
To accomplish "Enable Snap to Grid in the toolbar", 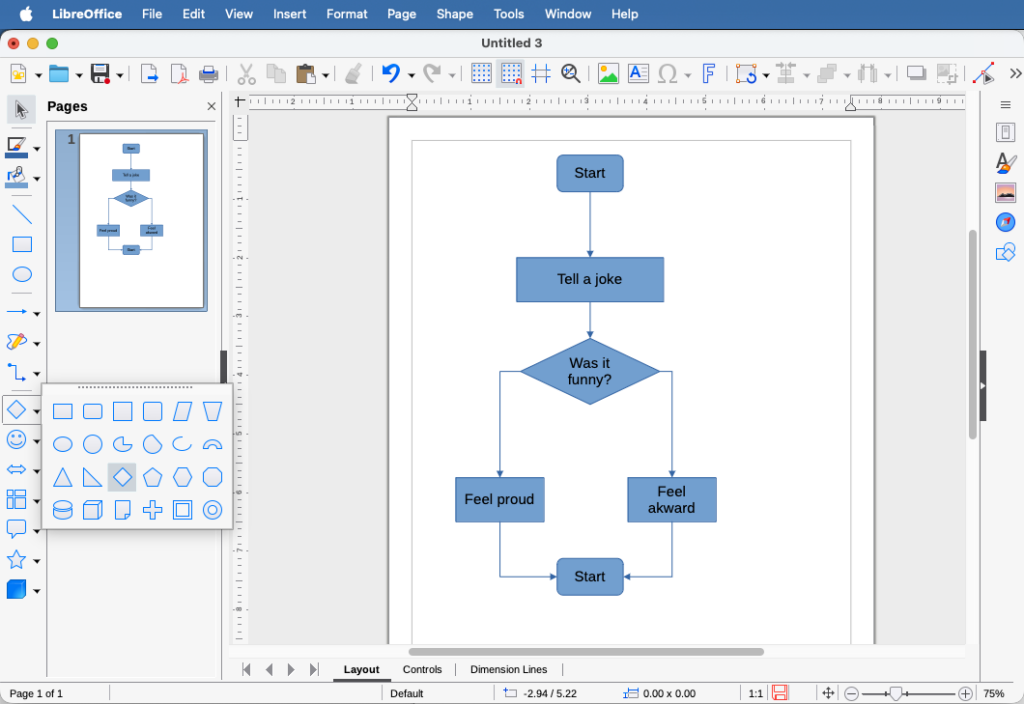I will click(510, 73).
